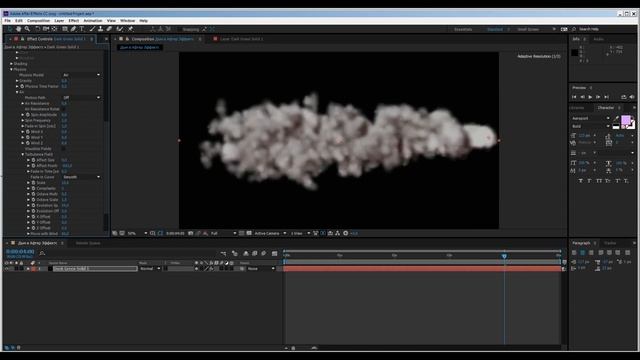Select the Standard workspace
640x360 pixels.
tap(495, 29)
